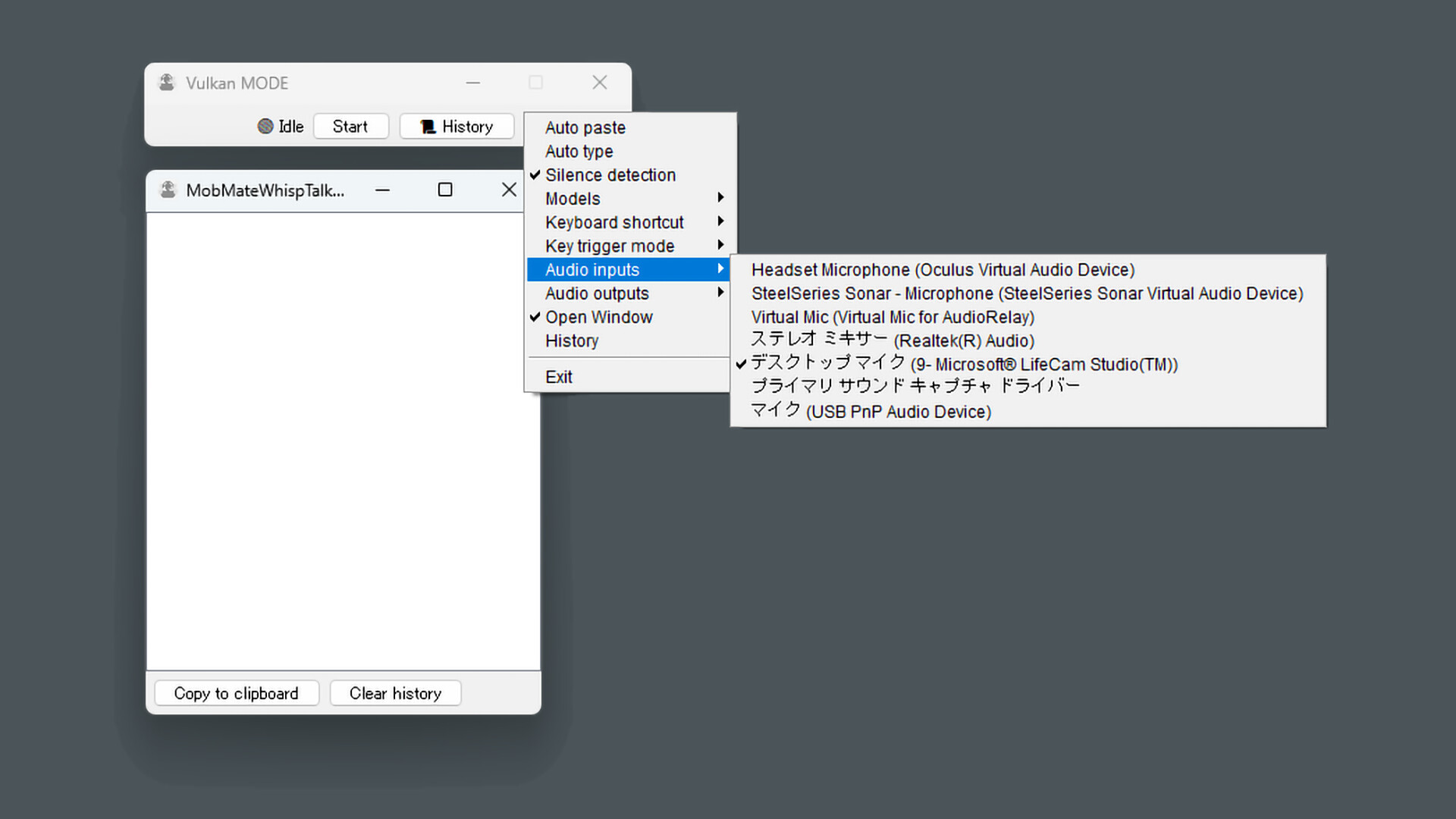
Task: Click Copy to clipboard
Action: pyautogui.click(x=236, y=692)
